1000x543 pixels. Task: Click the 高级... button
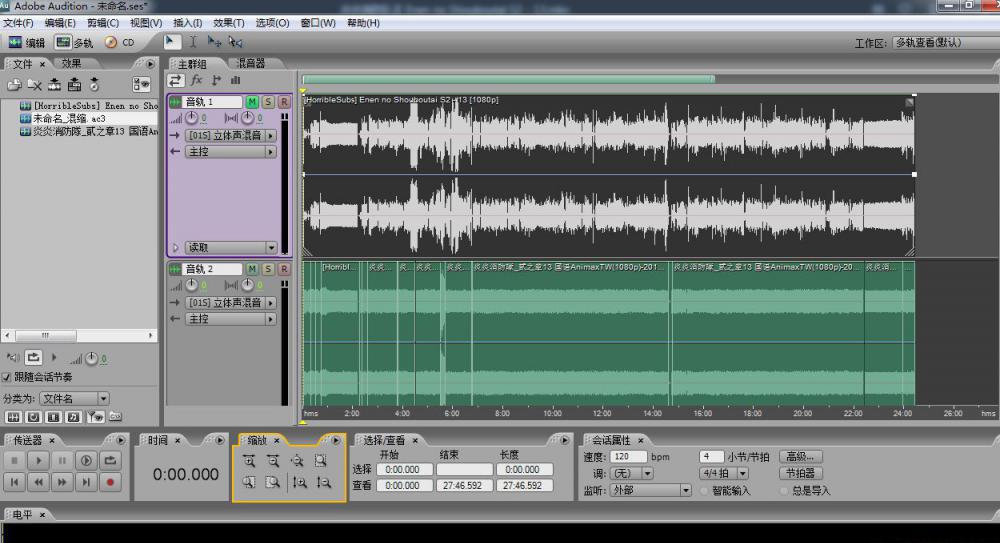(800, 457)
